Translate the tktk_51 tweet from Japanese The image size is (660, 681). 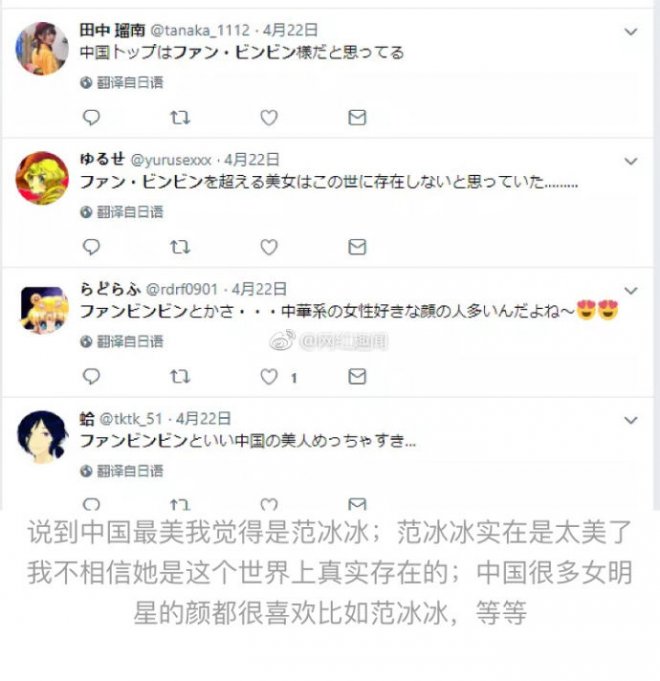(x=122, y=470)
